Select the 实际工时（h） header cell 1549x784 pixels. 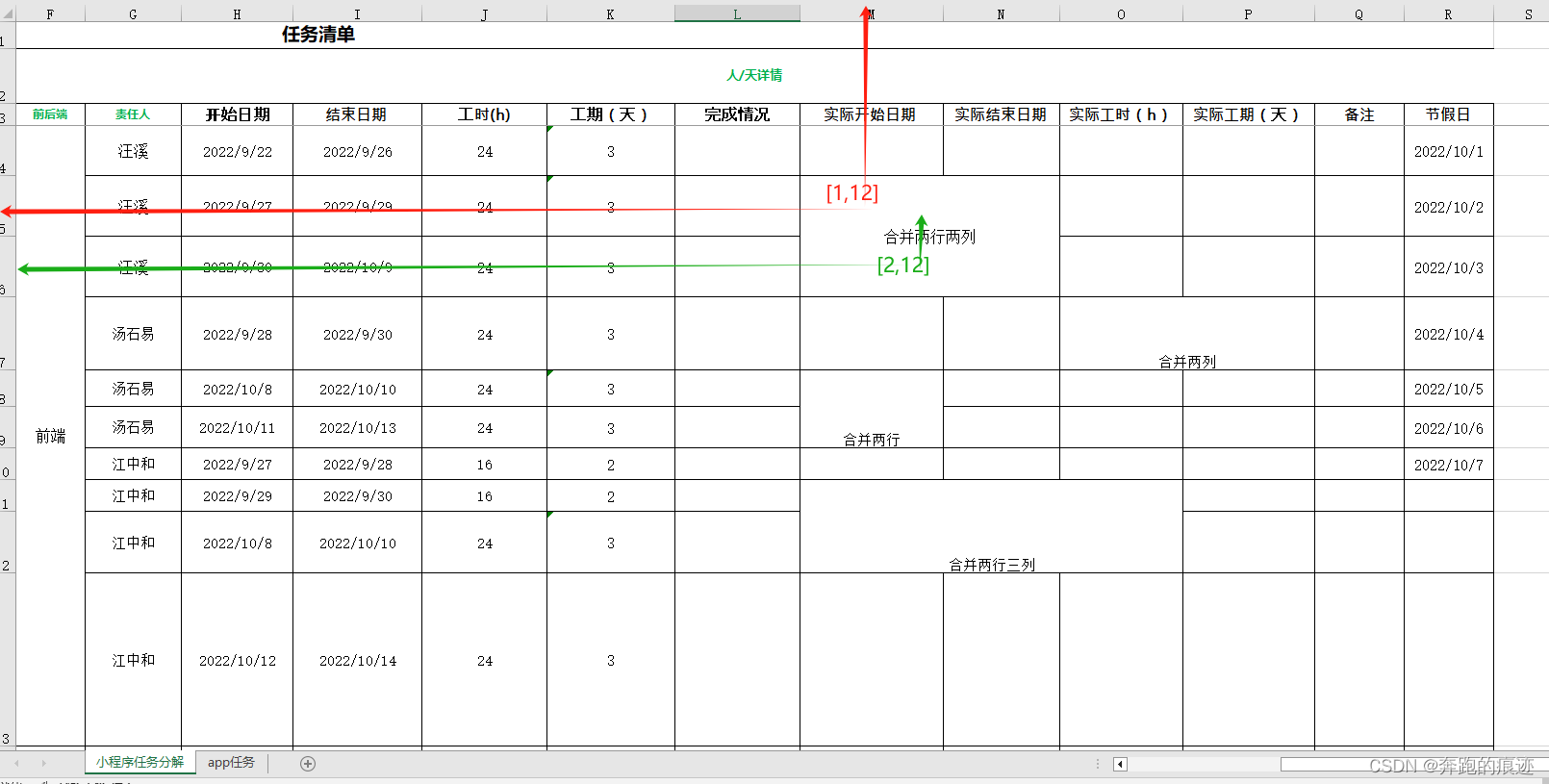click(x=1121, y=114)
